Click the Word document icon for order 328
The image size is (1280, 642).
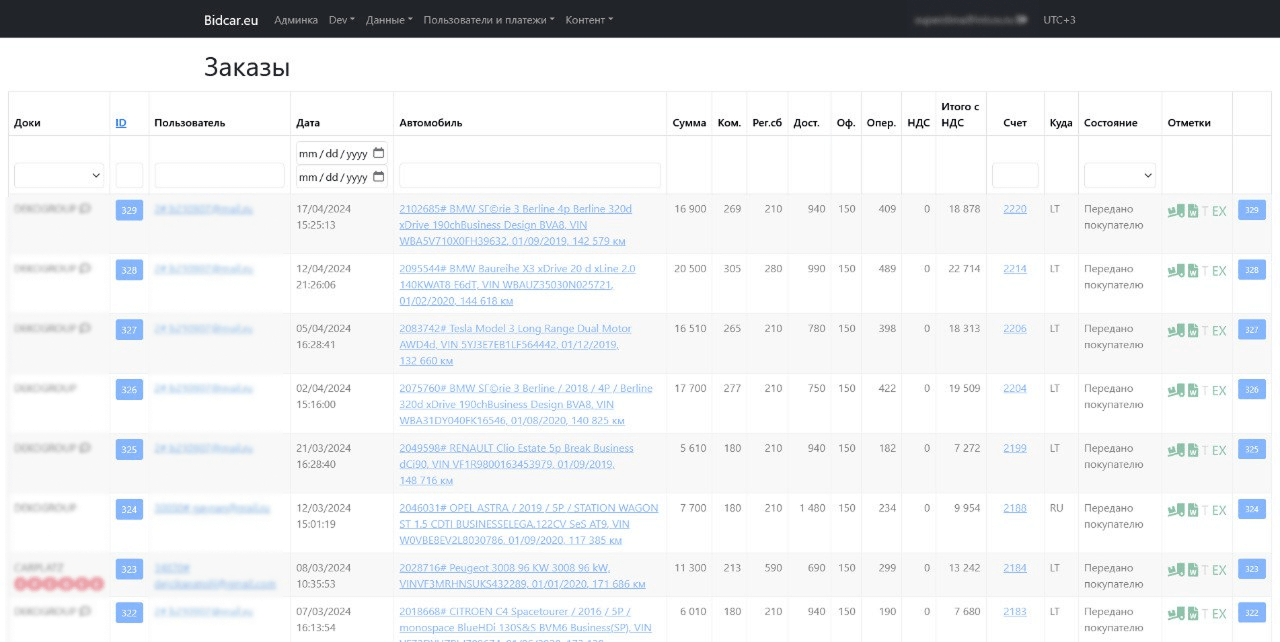pyautogui.click(x=1193, y=271)
